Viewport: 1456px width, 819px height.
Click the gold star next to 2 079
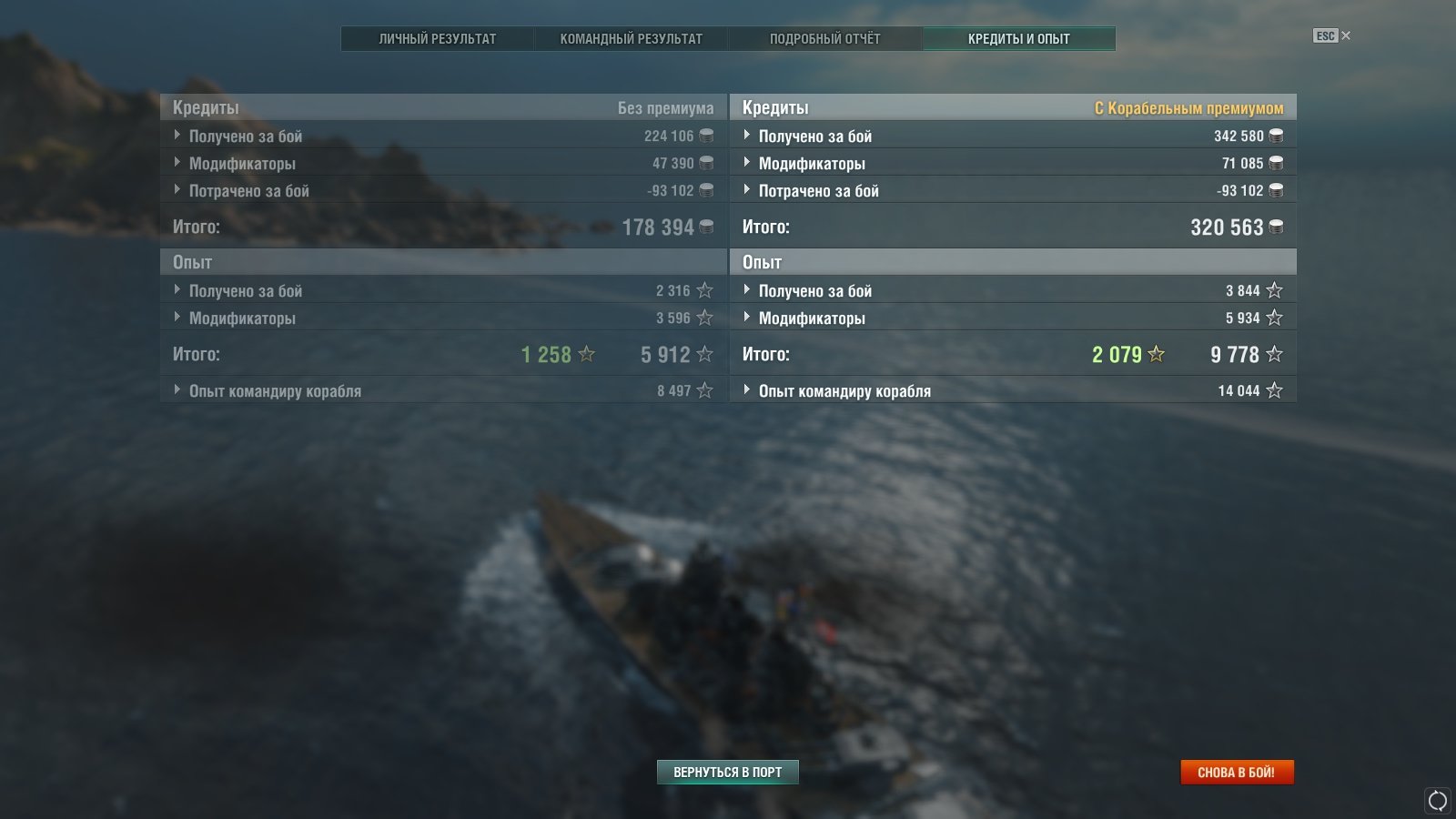1156,354
